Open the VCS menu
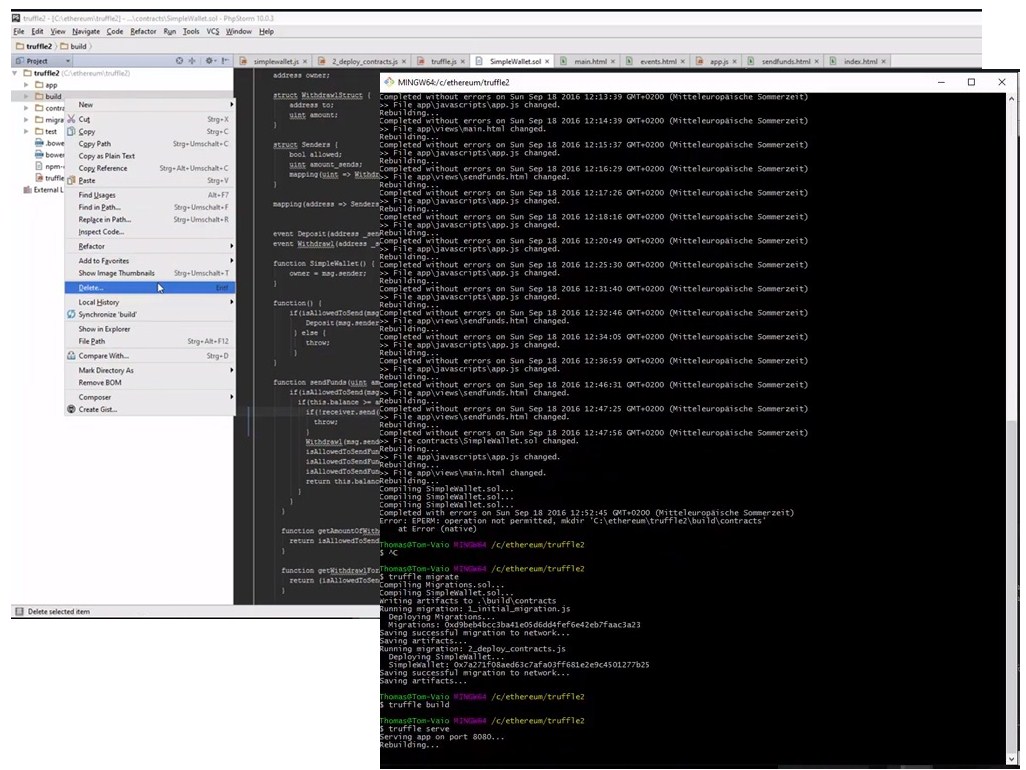Viewport: 1026px width, 770px height. point(213,31)
